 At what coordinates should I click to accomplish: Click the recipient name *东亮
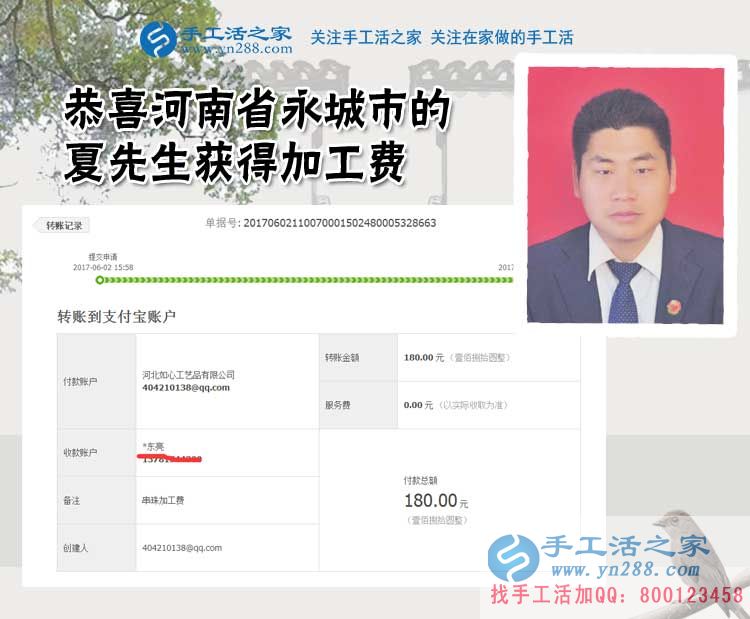[154, 446]
